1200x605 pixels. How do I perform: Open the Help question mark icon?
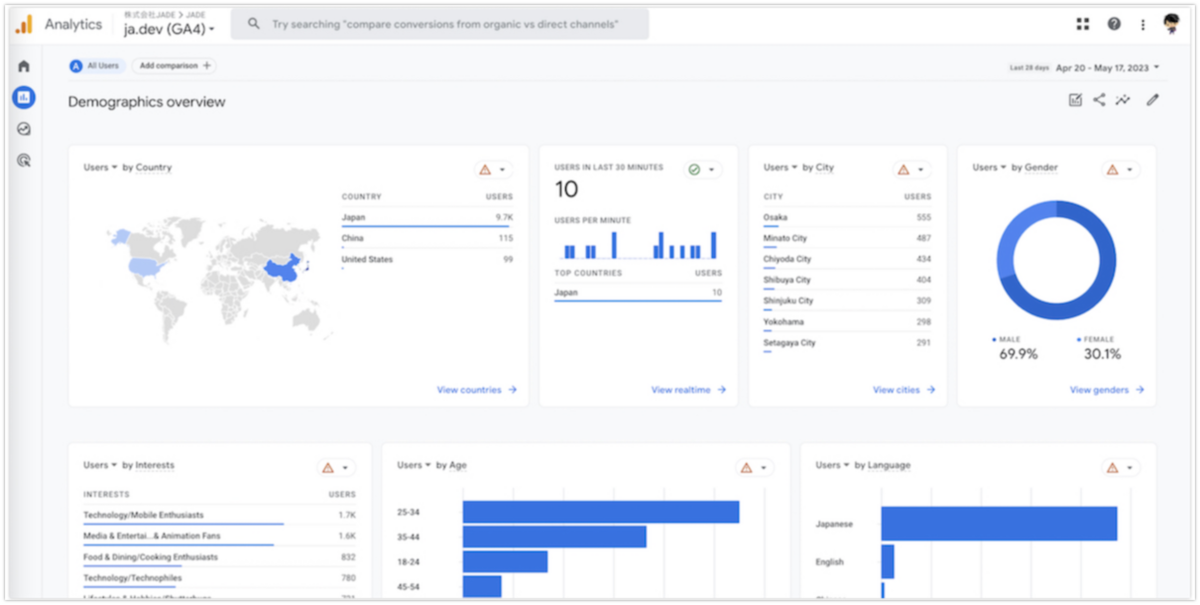click(1114, 24)
